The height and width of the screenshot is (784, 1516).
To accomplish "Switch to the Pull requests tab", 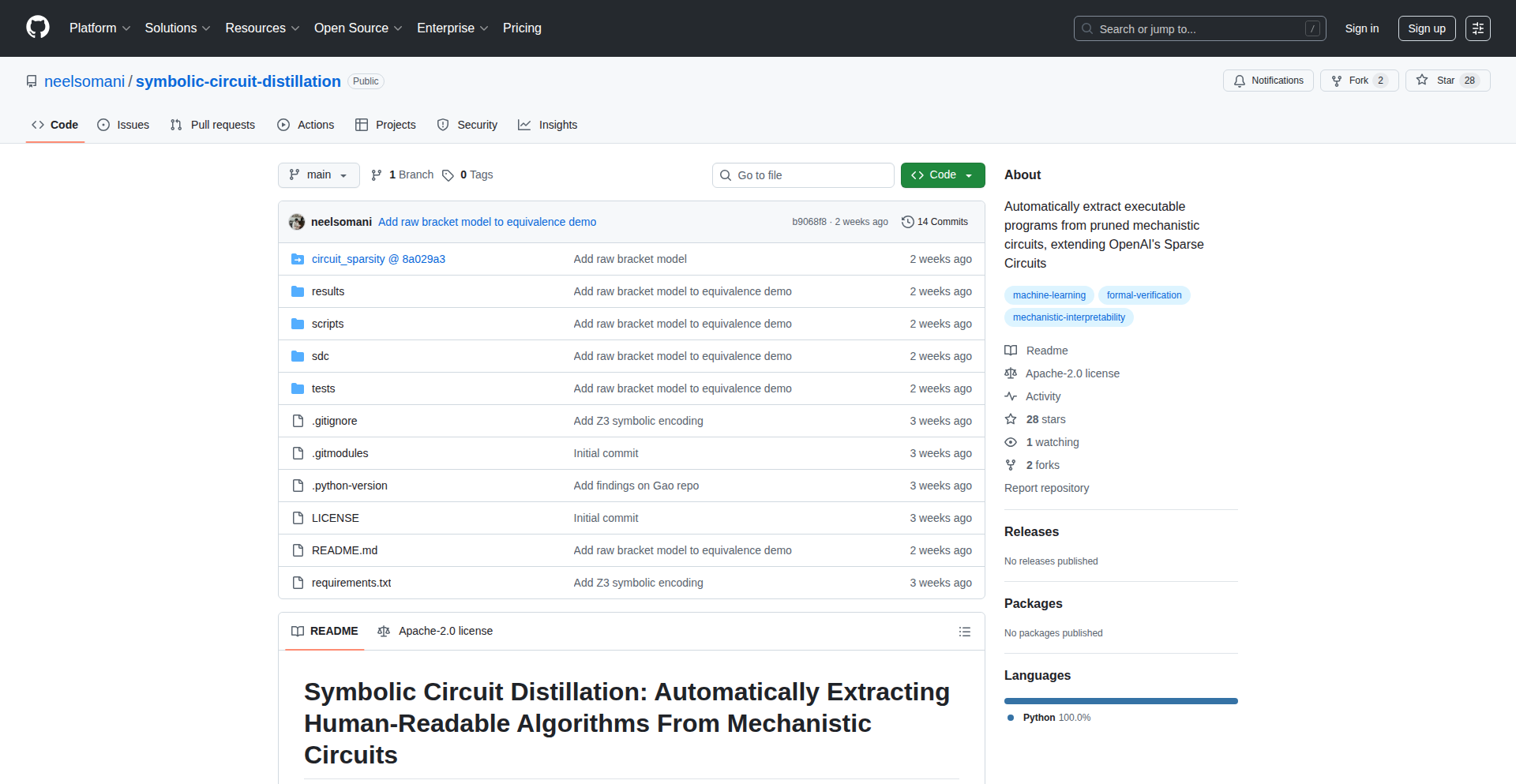I will (213, 125).
